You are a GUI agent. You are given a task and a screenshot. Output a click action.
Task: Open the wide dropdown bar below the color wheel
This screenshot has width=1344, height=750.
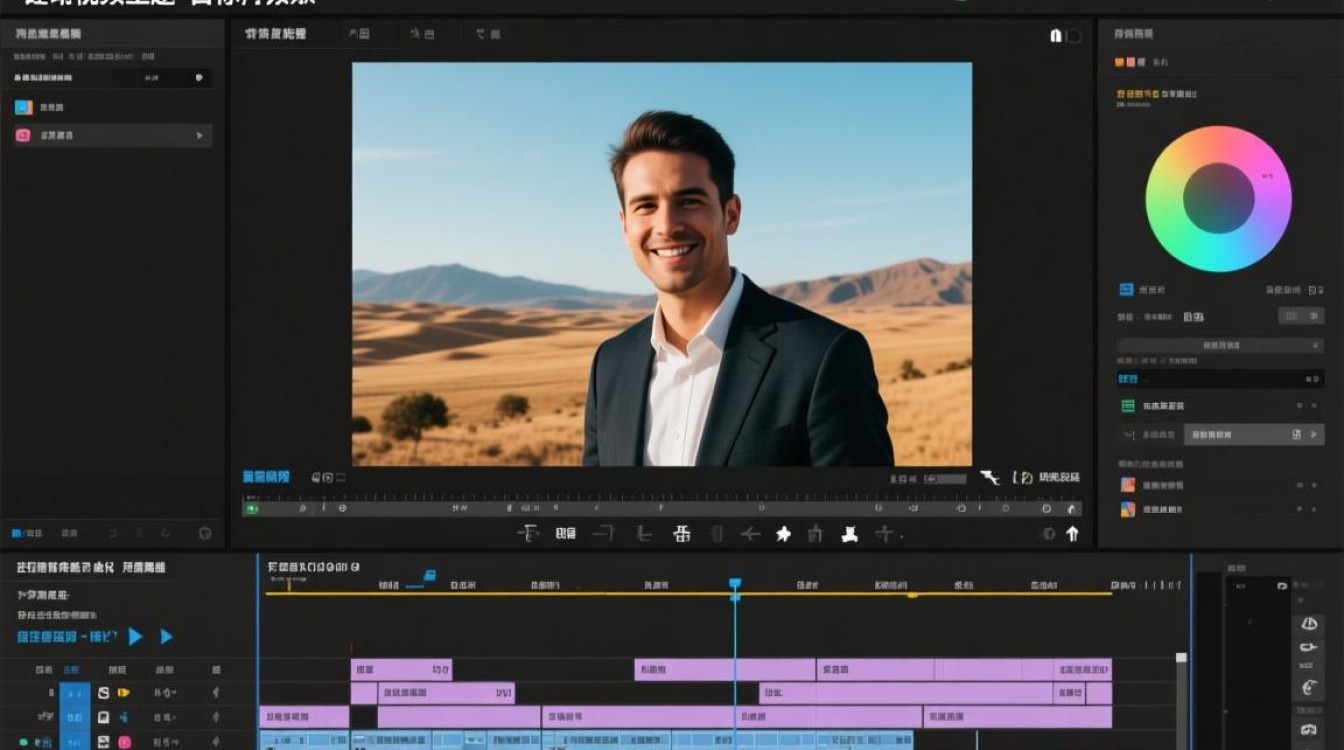click(1220, 345)
